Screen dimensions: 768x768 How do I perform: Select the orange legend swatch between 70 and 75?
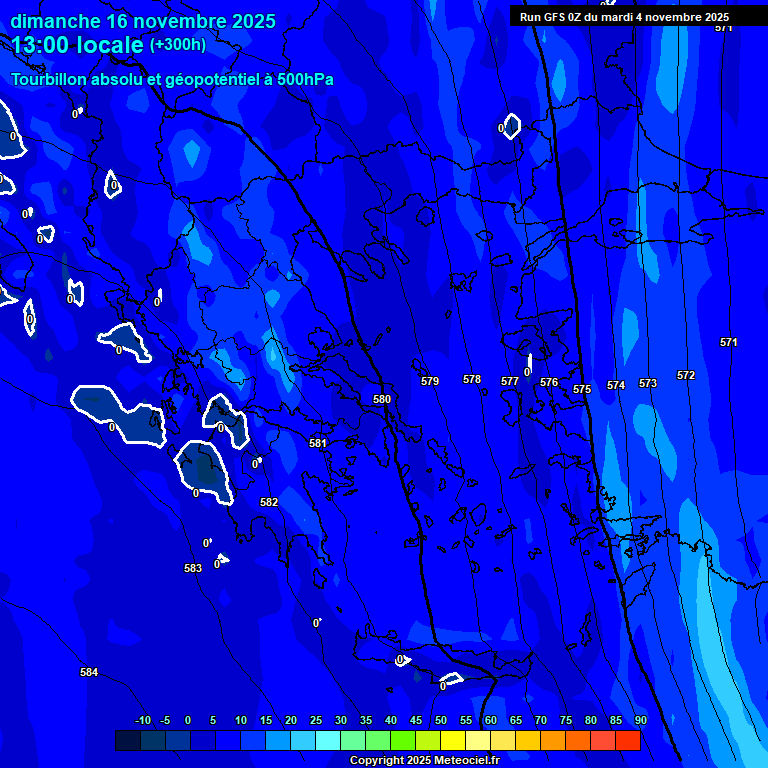click(x=553, y=741)
